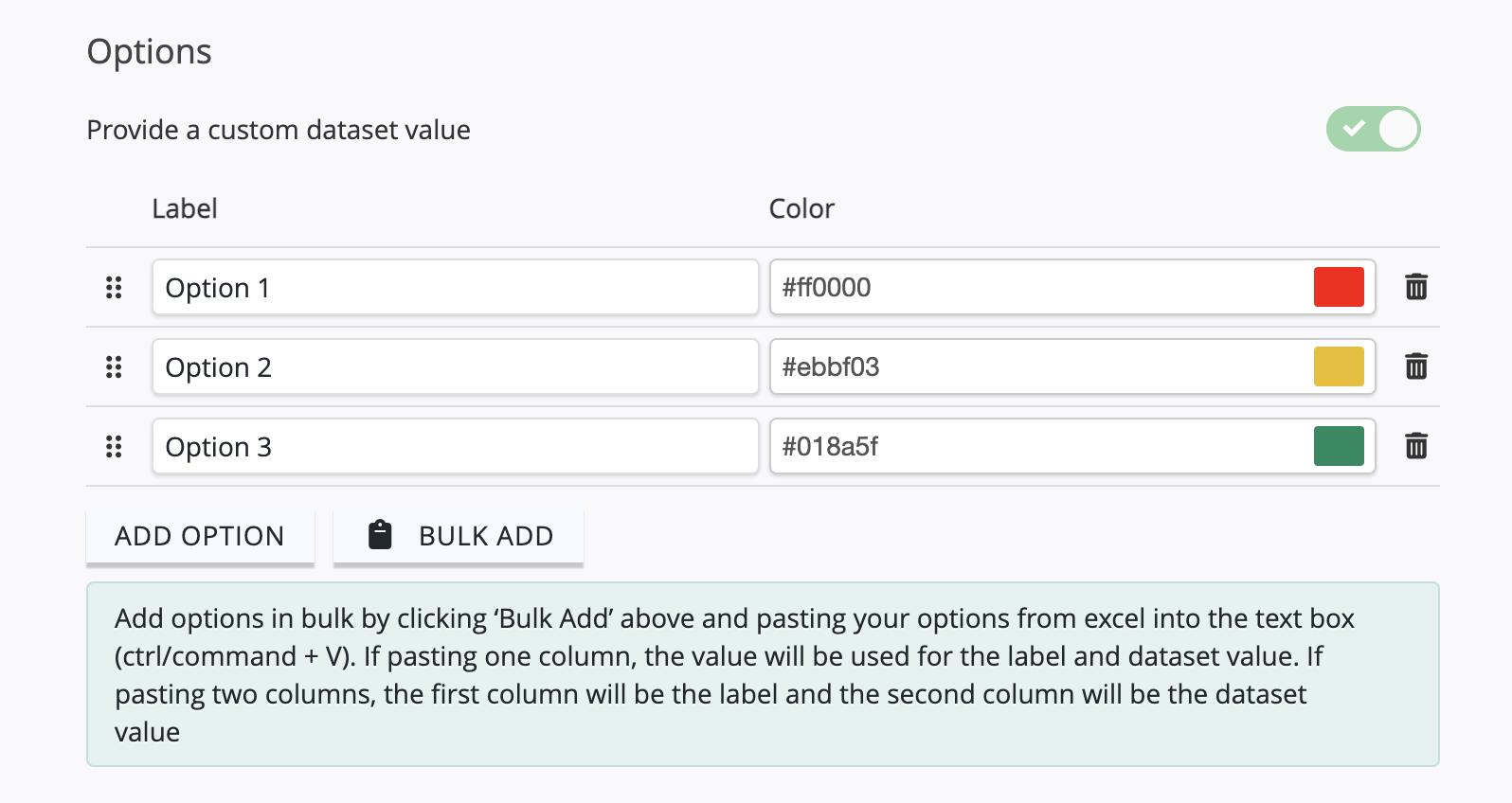Delete Option 1 with trash icon
Image resolution: width=1512 pixels, height=803 pixels.
tap(1416, 286)
